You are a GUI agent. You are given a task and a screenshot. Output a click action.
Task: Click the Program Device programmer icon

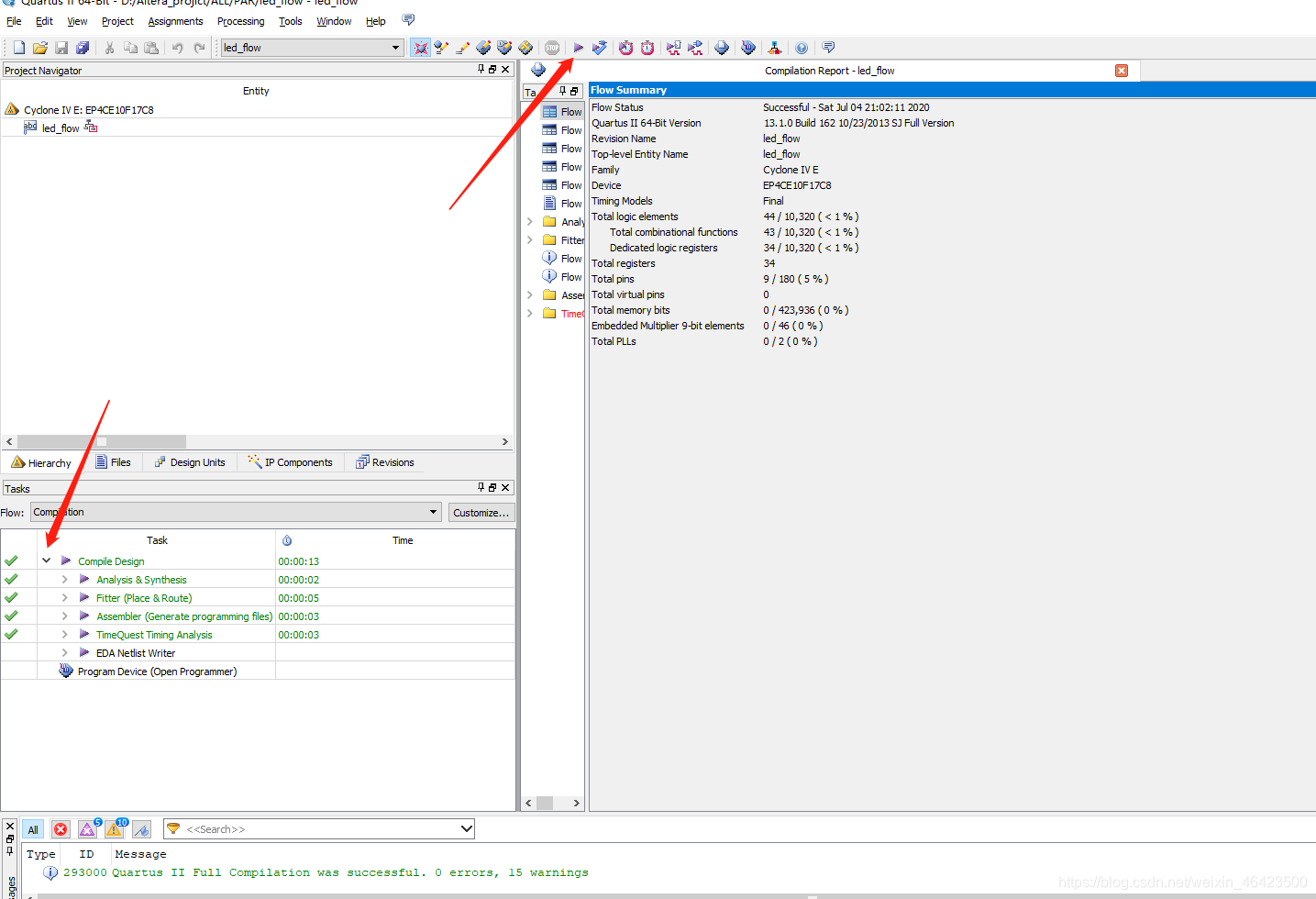66,671
